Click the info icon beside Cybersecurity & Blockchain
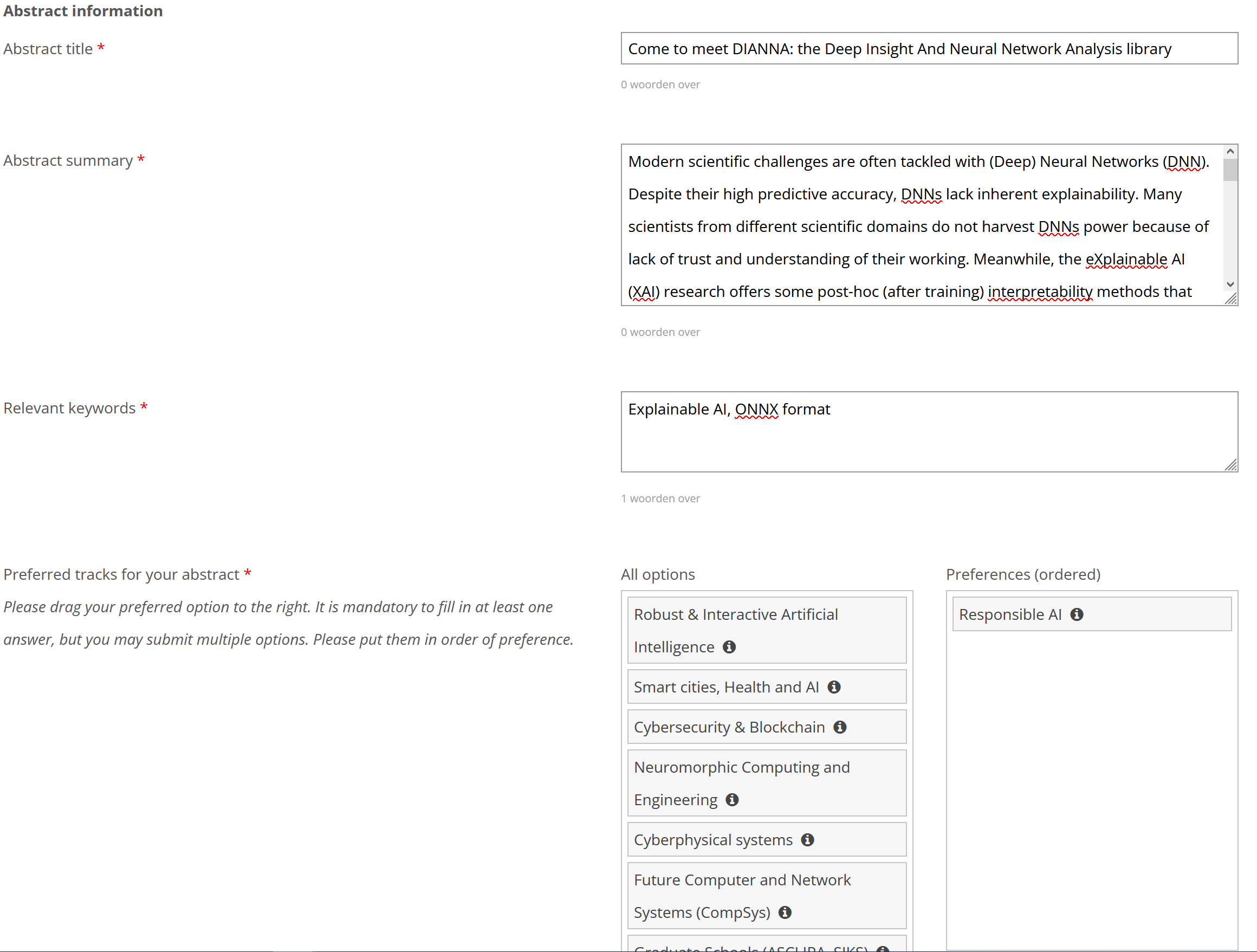 pyautogui.click(x=840, y=727)
